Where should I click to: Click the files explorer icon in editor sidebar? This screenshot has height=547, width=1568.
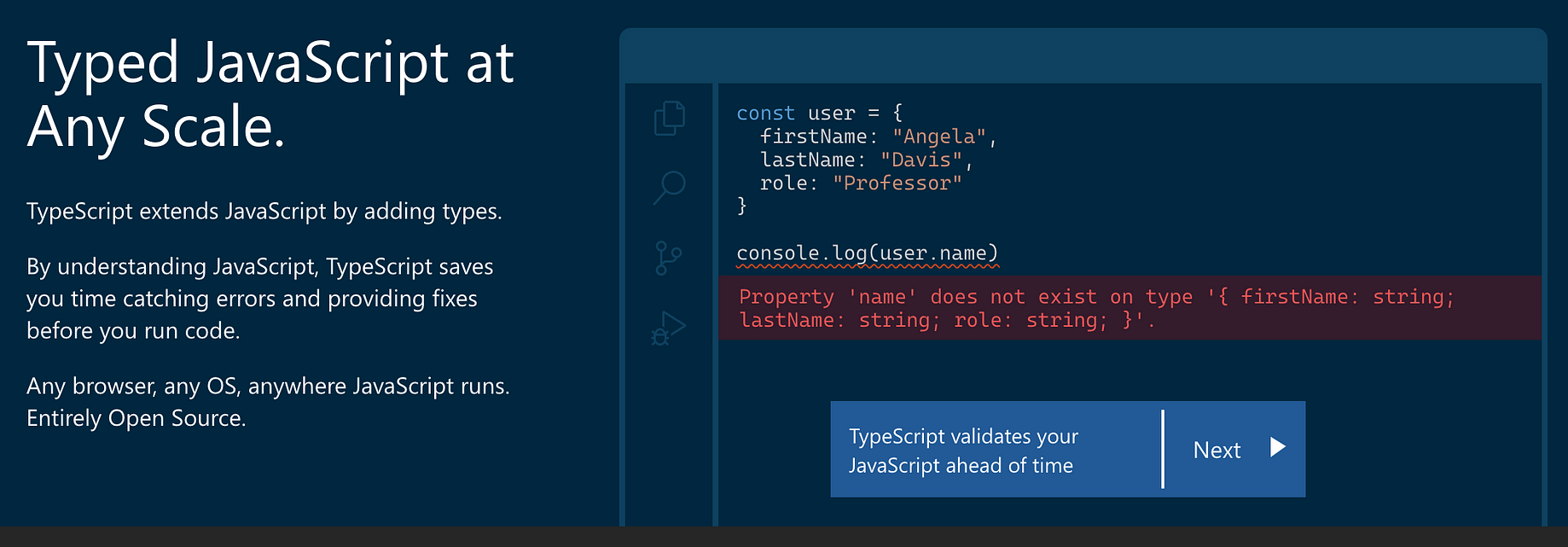(670, 118)
